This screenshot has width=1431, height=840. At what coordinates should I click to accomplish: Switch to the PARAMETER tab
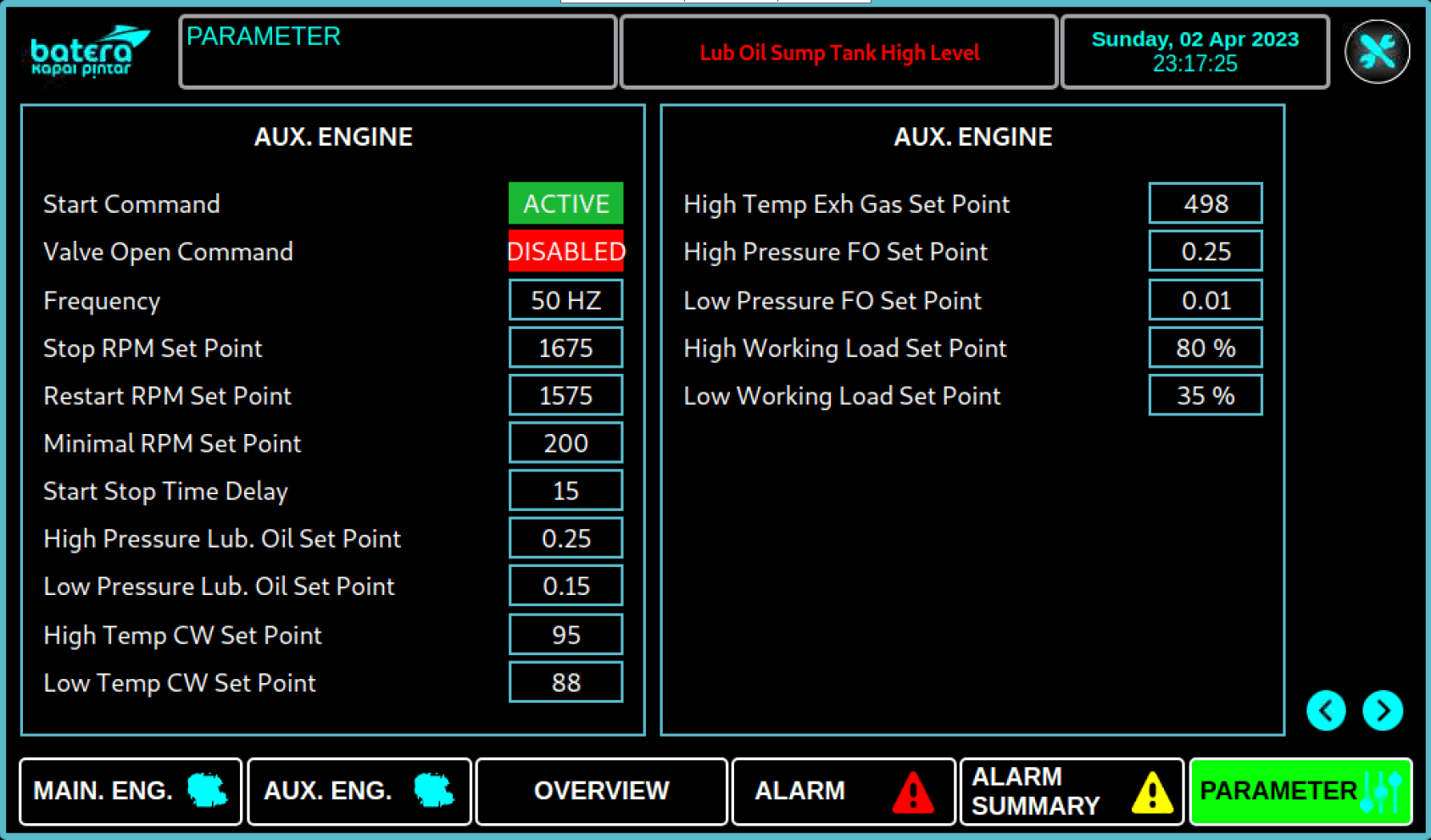point(1300,791)
